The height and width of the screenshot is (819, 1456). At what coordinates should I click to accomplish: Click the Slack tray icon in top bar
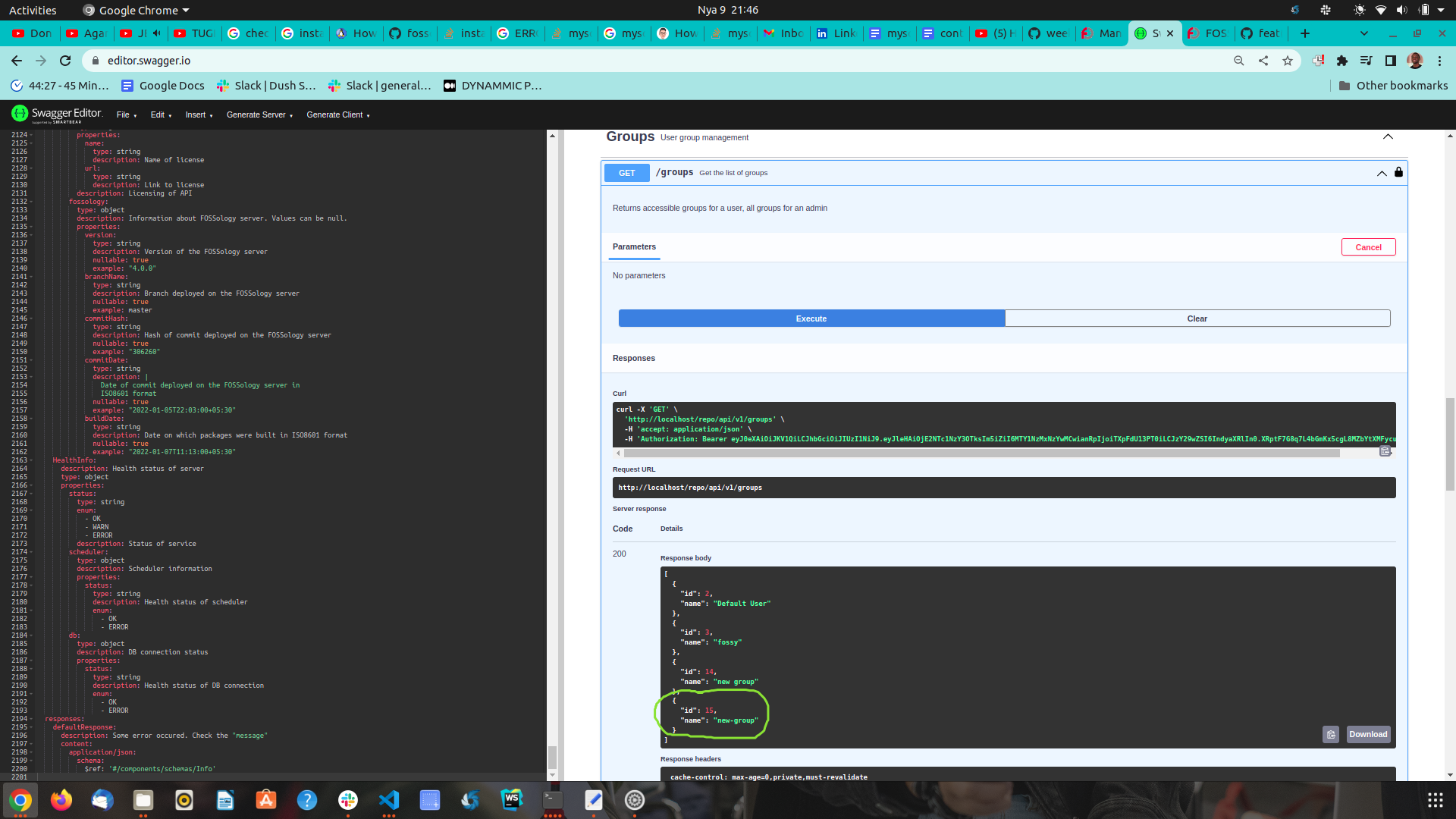pyautogui.click(x=1326, y=10)
